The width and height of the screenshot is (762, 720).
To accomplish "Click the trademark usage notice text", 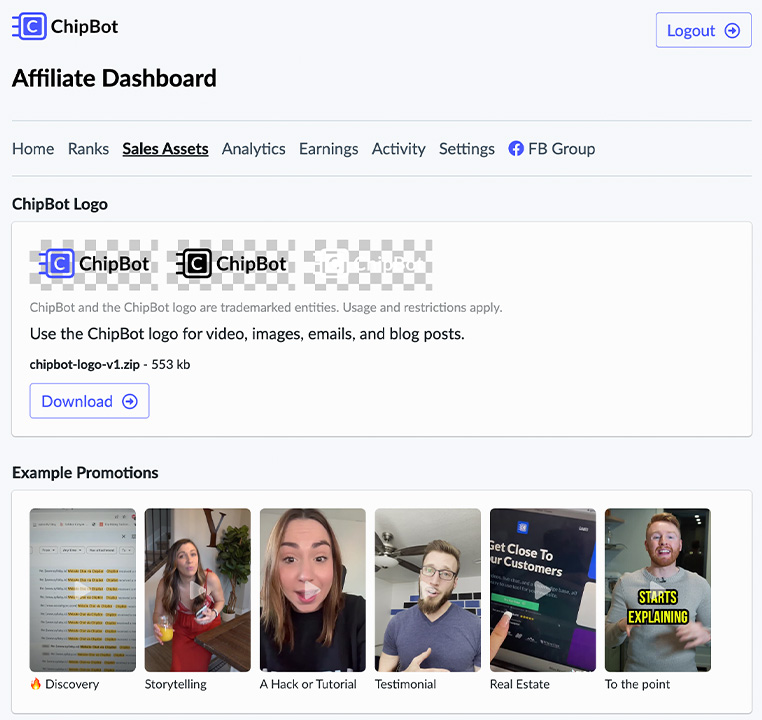I will pyautogui.click(x=266, y=308).
